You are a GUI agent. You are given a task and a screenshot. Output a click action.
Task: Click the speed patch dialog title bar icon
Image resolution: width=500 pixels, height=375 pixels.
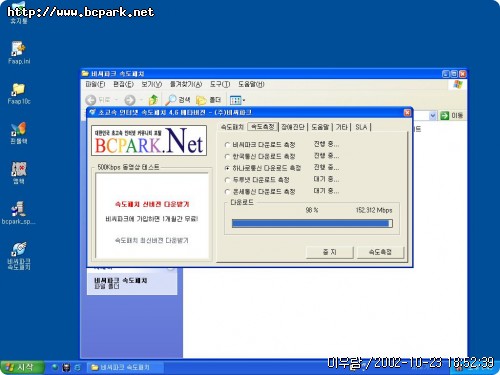(92, 112)
